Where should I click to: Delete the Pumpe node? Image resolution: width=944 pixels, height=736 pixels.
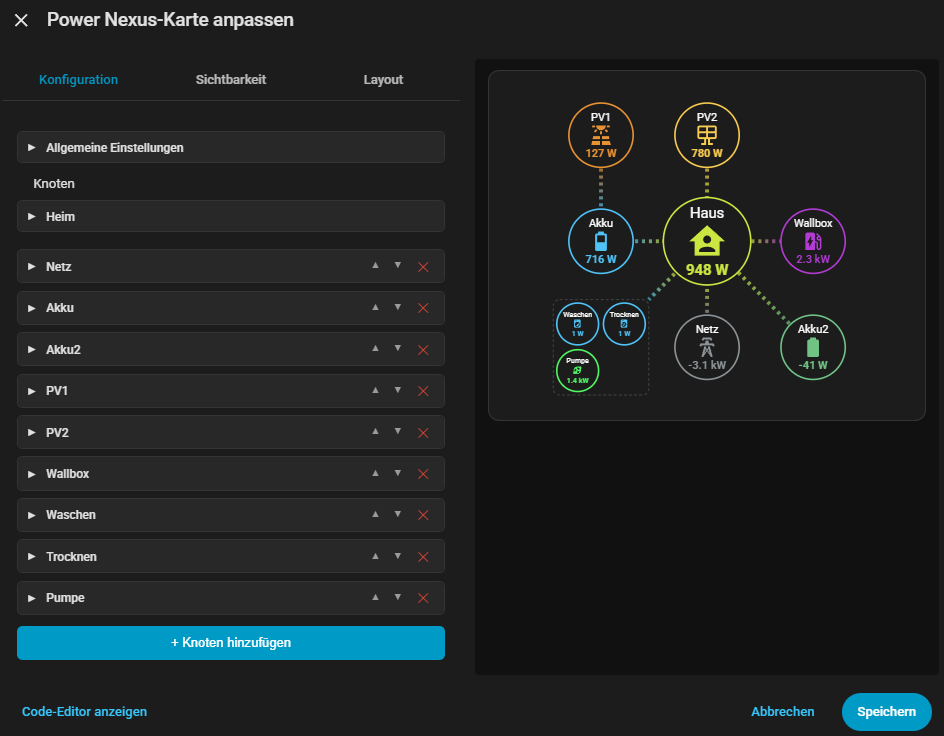pos(423,598)
